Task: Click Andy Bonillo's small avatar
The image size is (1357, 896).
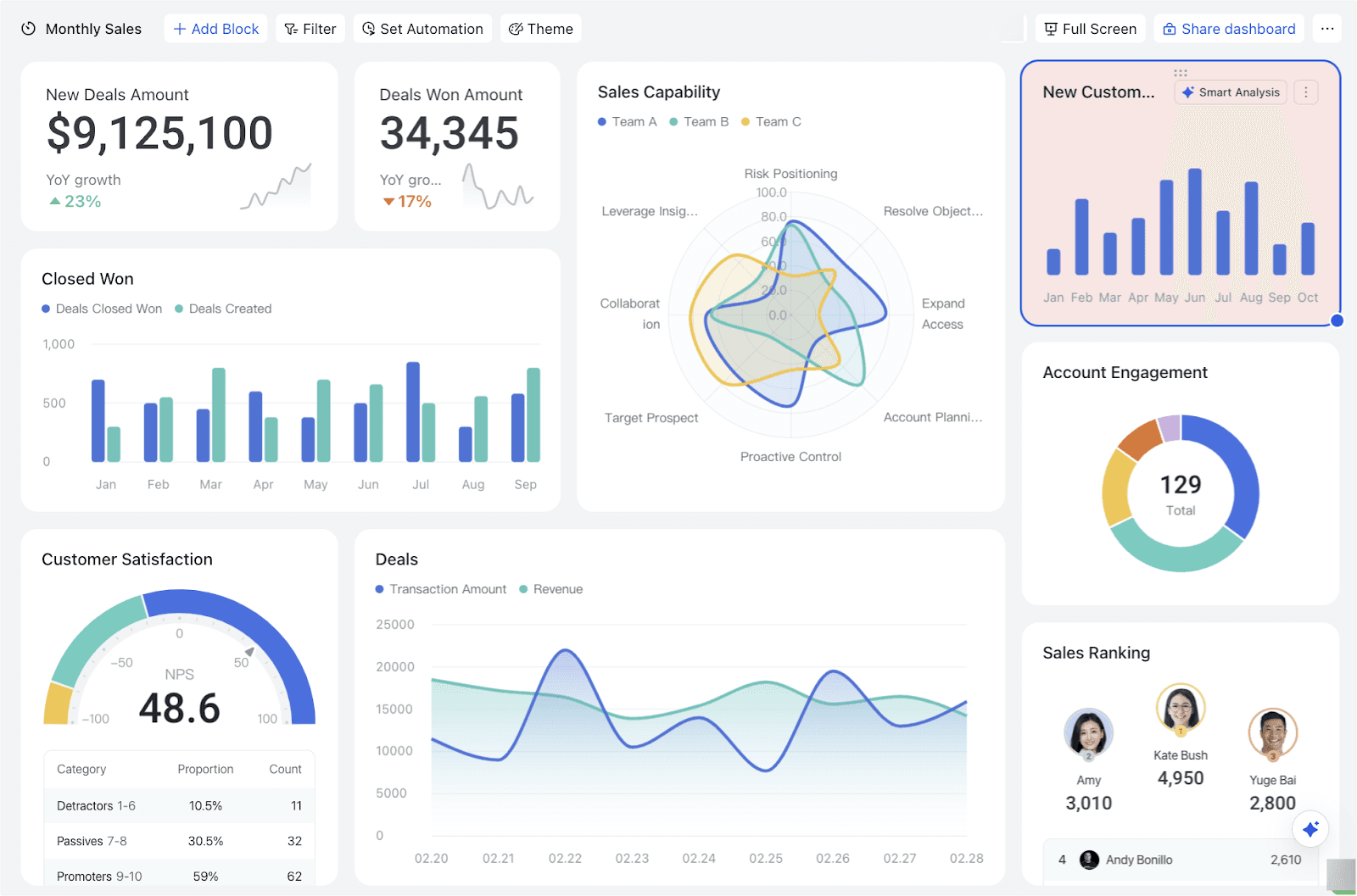Action: click(x=1089, y=860)
